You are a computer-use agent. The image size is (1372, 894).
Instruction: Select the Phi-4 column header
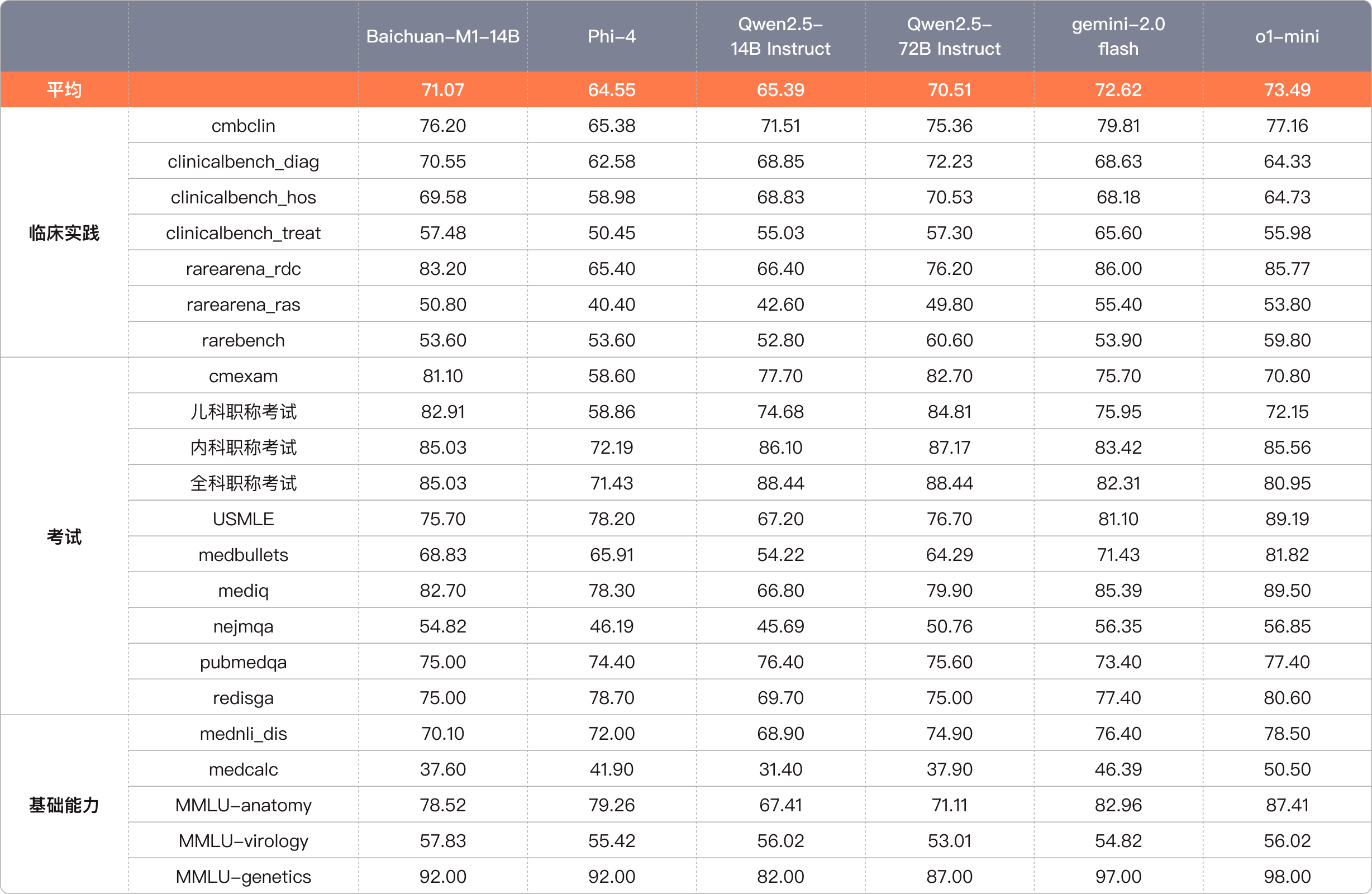[611, 36]
